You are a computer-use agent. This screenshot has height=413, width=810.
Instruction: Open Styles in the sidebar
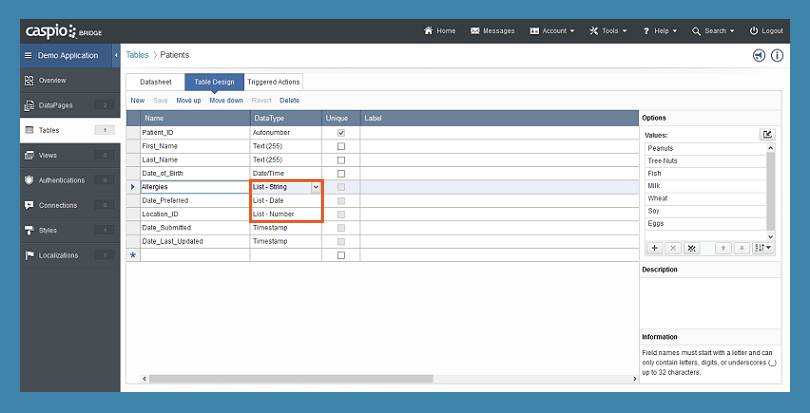click(x=70, y=231)
